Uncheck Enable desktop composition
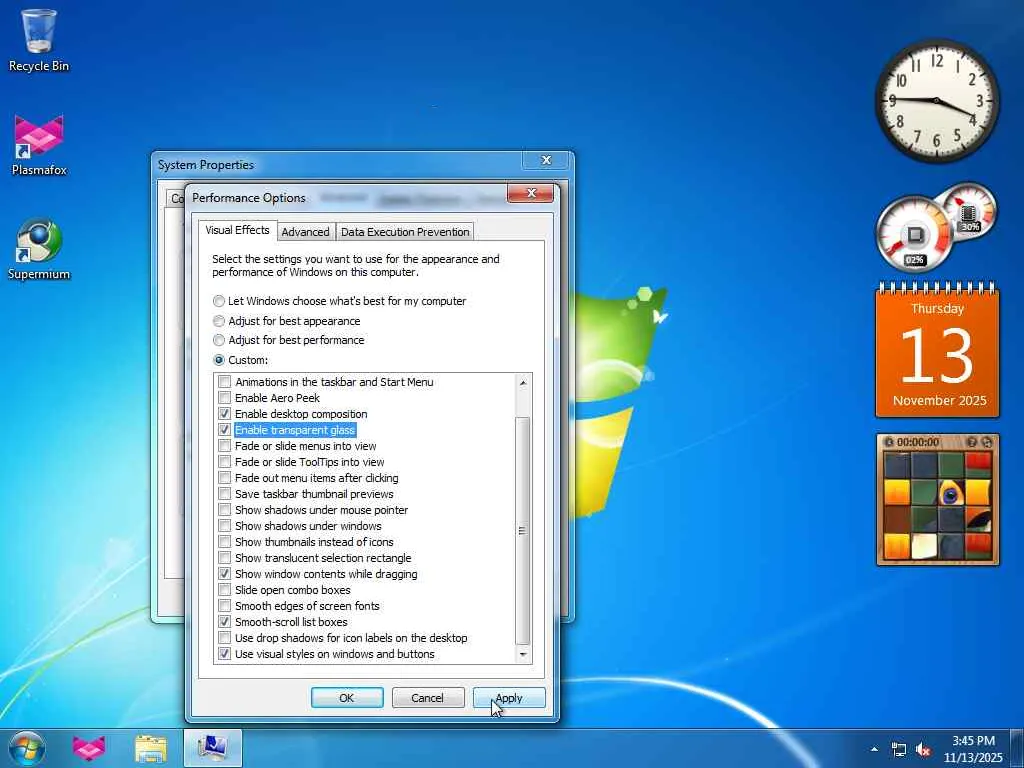Image resolution: width=1024 pixels, height=768 pixels. (x=225, y=413)
